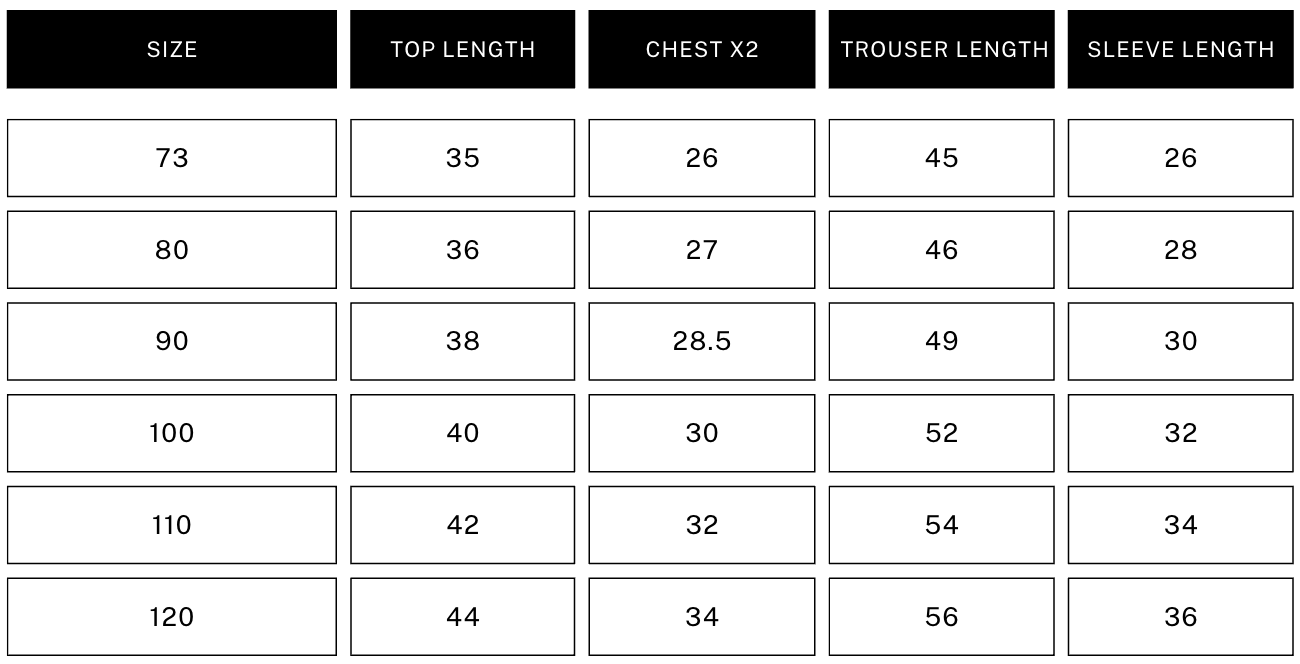Select the chest value 28.5 cell
Viewport: 1300px width, 664px height.
tap(702, 342)
